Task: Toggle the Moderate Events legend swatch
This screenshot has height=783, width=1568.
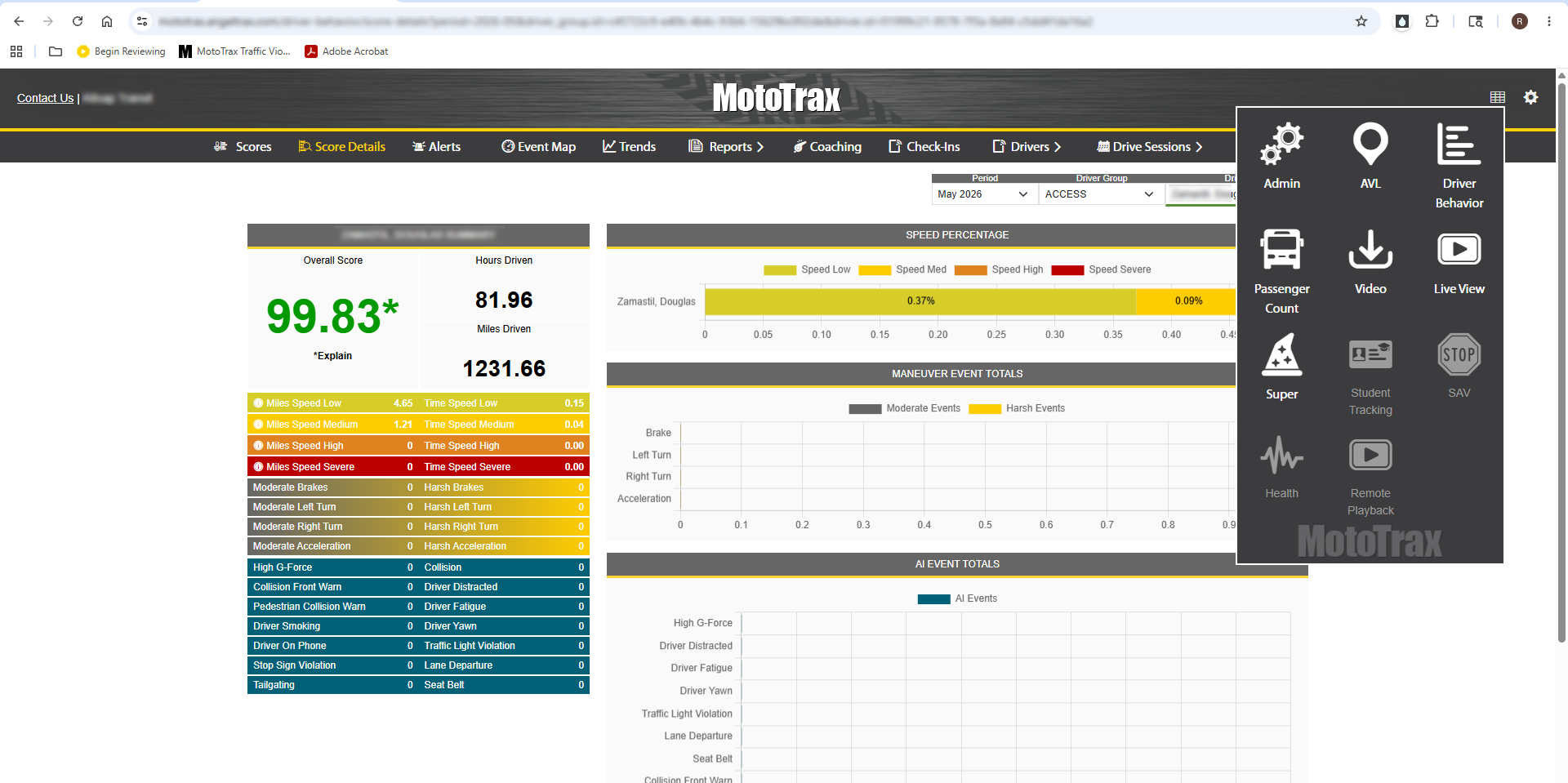Action: [865, 409]
